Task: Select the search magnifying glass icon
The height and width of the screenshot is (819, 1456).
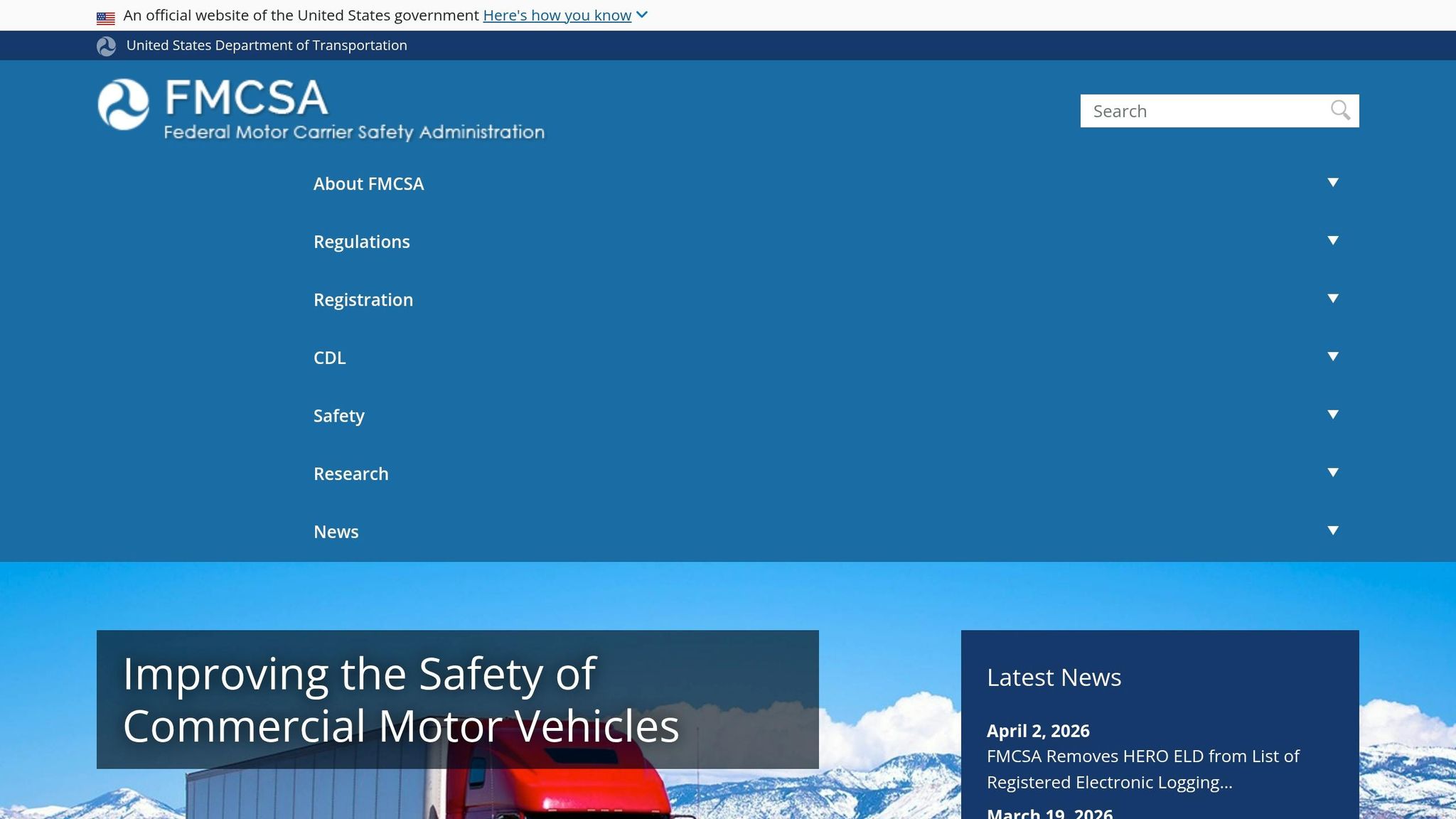Action: [x=1341, y=110]
